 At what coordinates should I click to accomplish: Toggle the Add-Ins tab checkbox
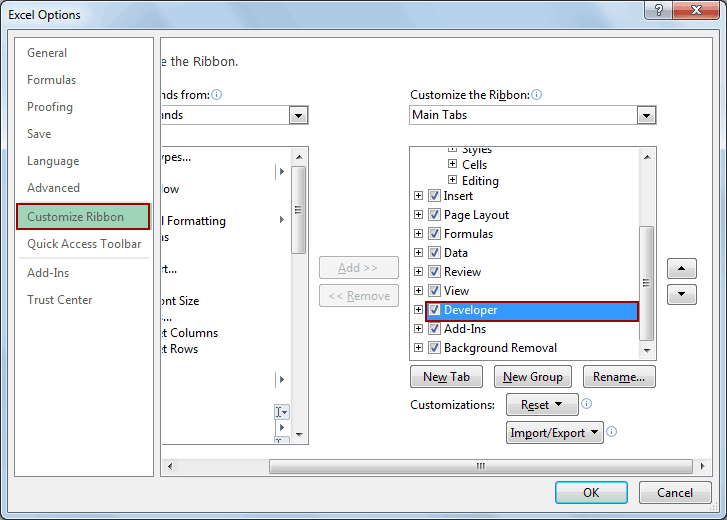tap(434, 329)
